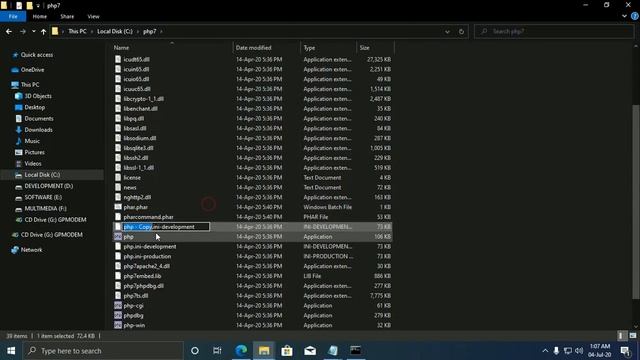Open Desktop folder in sidebar
This screenshot has height=360, width=640.
click(x=34, y=107)
